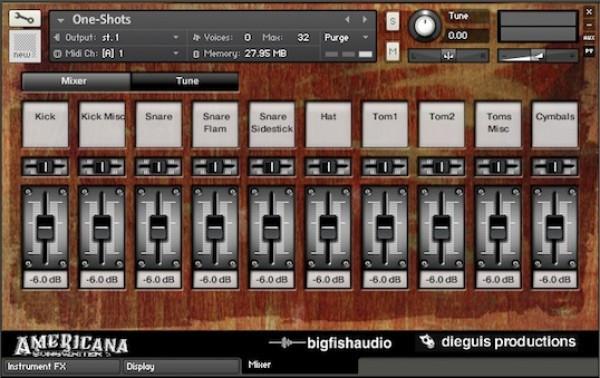This screenshot has width=600, height=378.
Task: Click the Hat volume fader handle
Action: (328, 228)
